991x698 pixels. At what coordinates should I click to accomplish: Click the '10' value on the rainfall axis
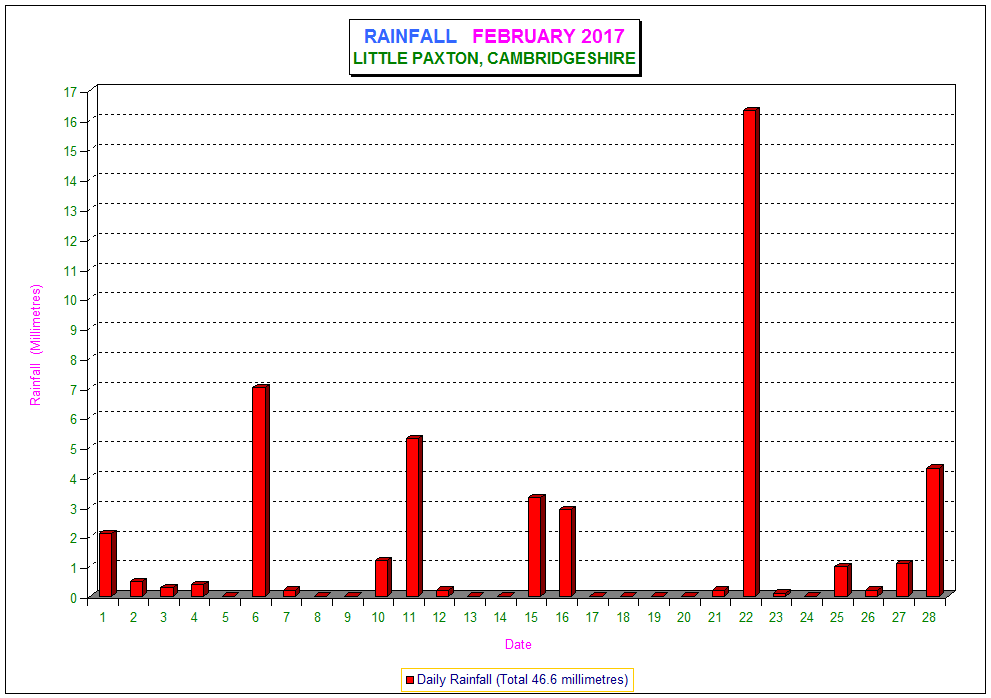[x=70, y=300]
